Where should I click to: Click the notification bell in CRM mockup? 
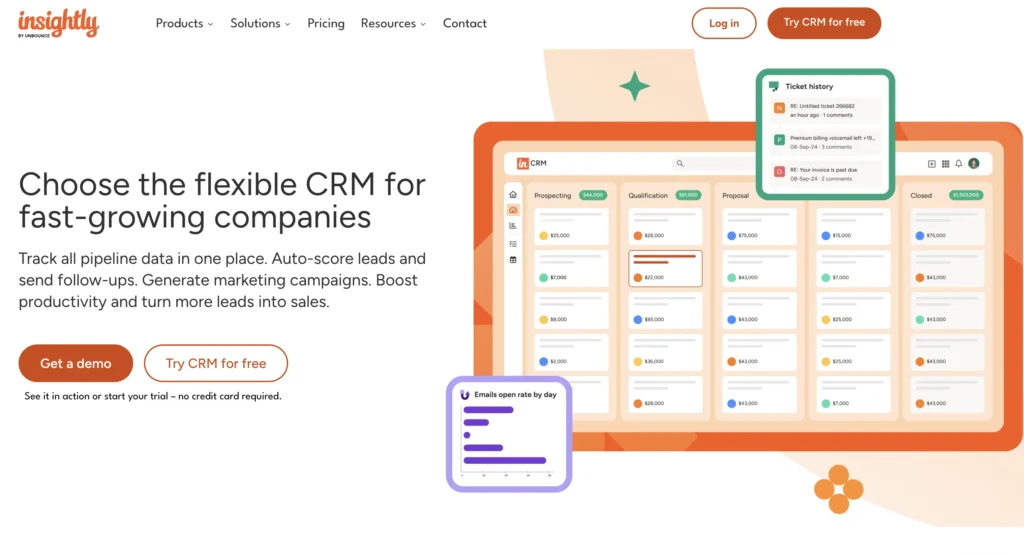coord(959,163)
